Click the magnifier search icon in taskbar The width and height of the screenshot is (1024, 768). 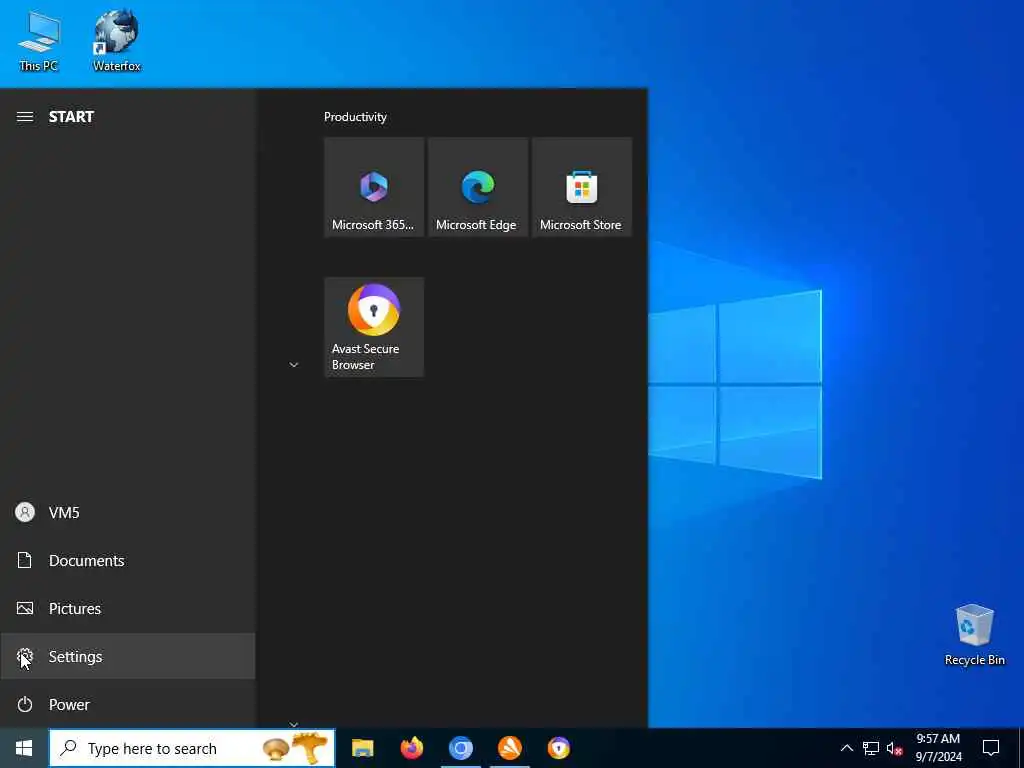(68, 748)
